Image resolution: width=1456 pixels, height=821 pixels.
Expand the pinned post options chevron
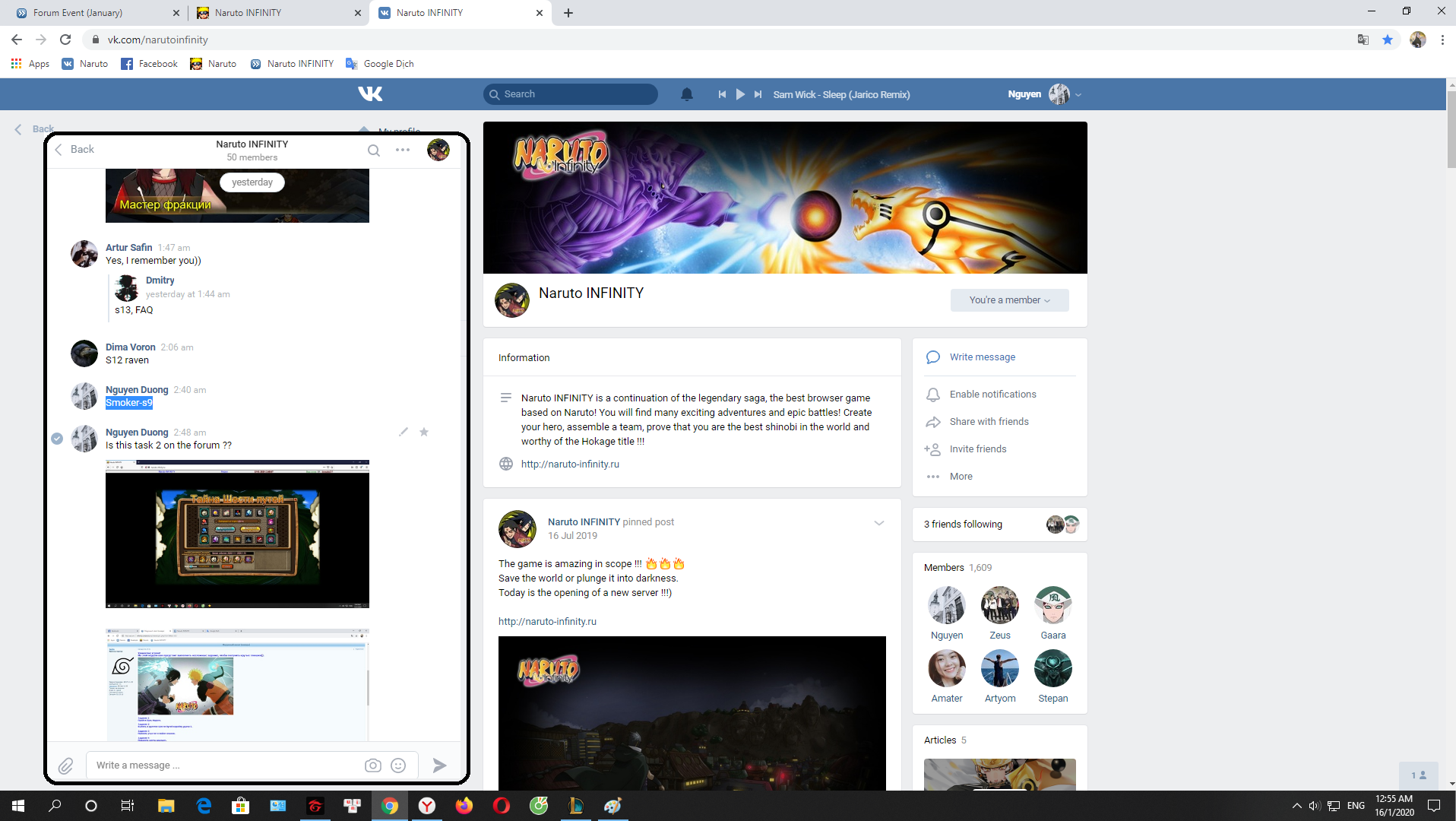point(879,523)
